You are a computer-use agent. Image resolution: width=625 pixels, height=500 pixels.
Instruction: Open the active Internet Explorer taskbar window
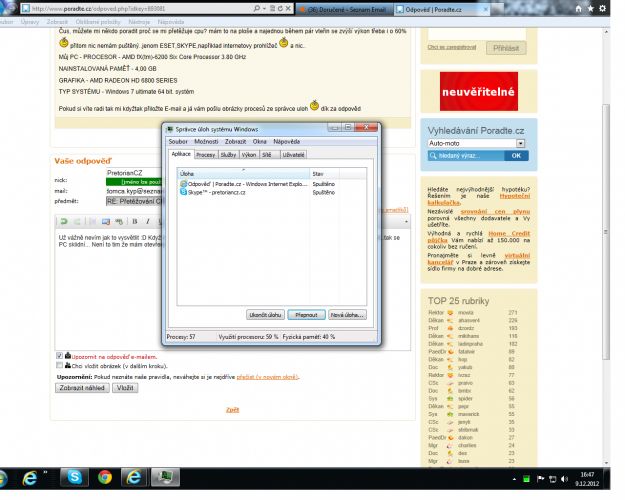pos(134,477)
